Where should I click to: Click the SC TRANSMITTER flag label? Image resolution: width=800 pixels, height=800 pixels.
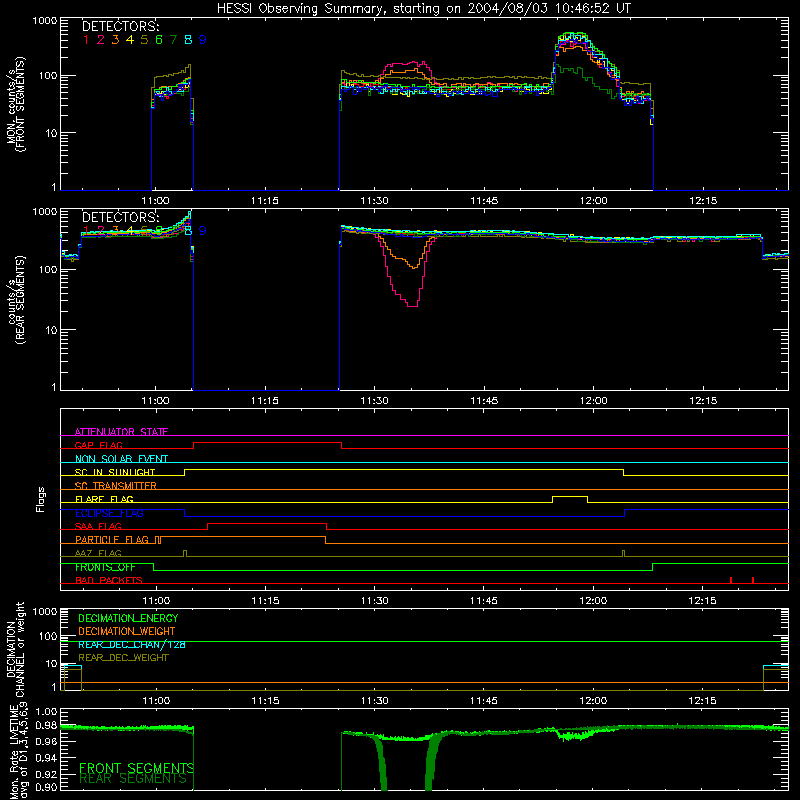(x=116, y=485)
